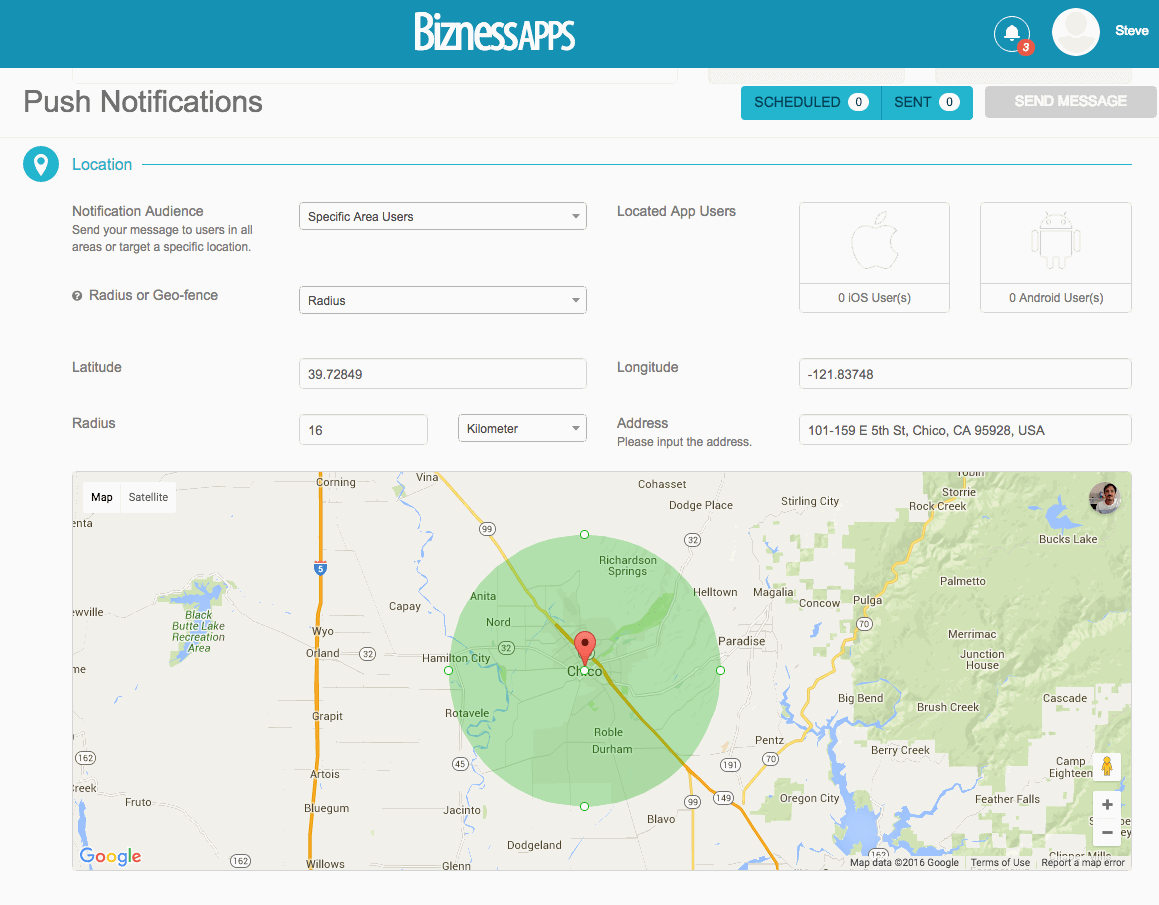1159x905 pixels.
Task: Click the Location section heading
Action: [102, 164]
